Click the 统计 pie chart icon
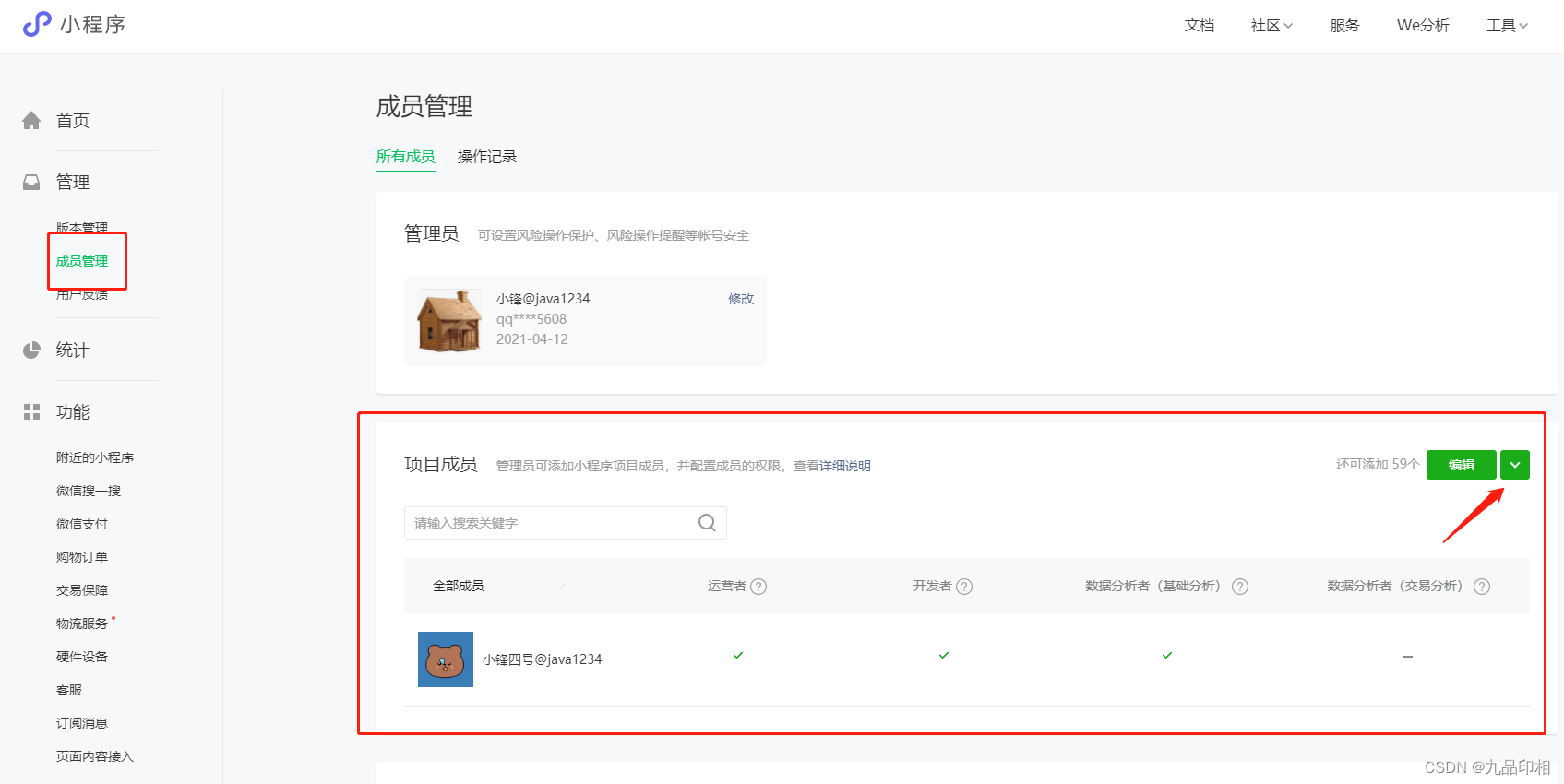The image size is (1564, 784). 31,350
